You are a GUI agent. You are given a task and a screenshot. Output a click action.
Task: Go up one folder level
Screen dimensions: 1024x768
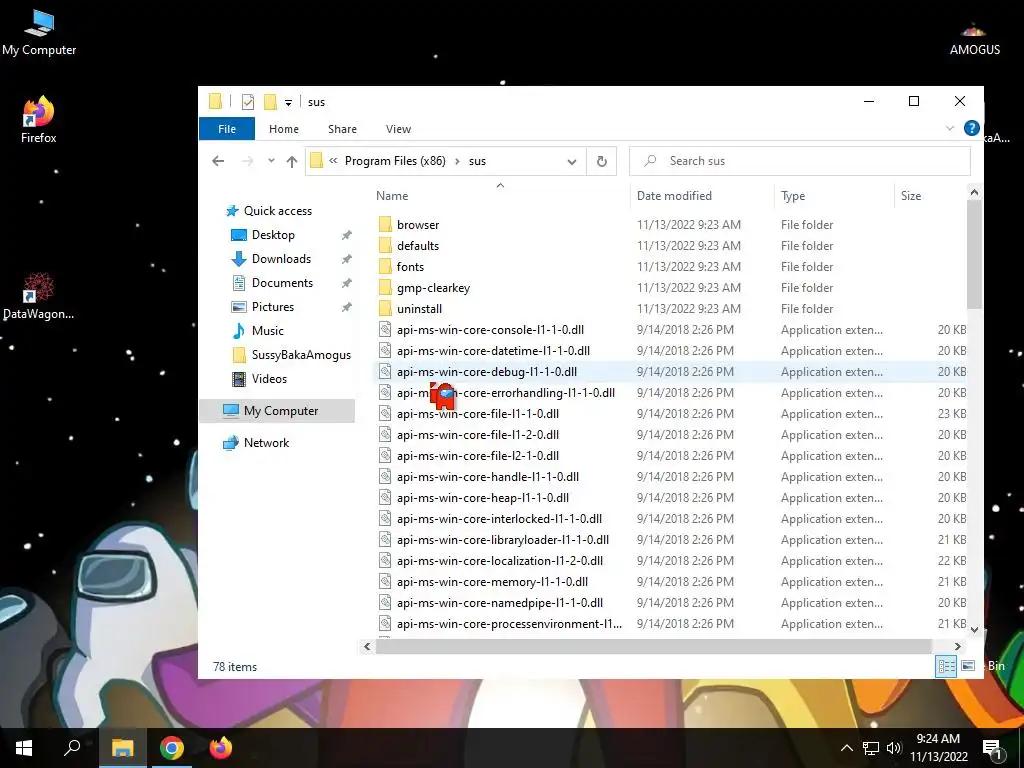292,161
